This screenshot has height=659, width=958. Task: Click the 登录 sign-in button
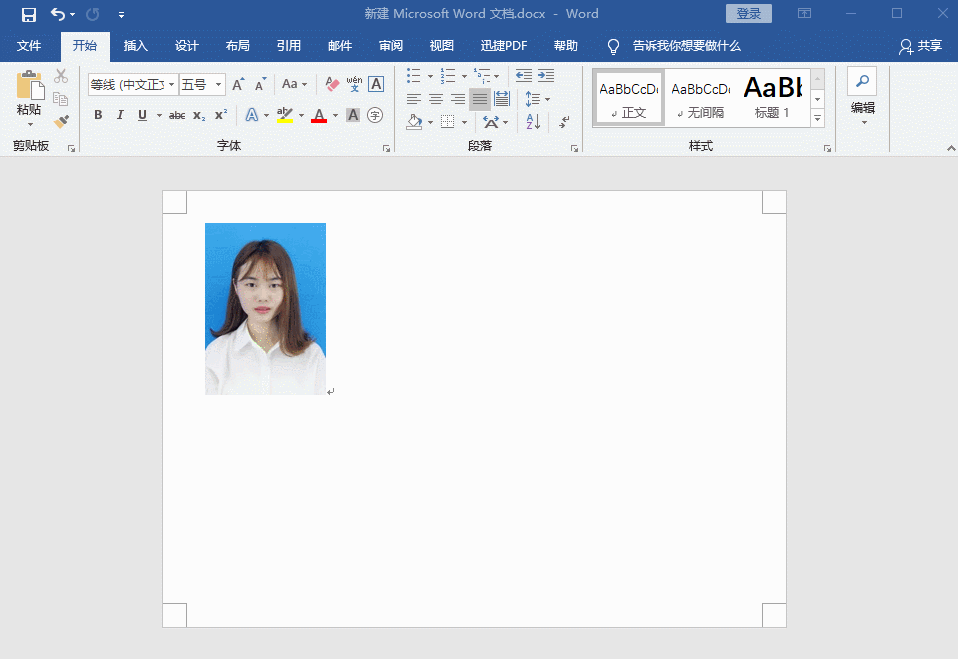click(x=748, y=13)
